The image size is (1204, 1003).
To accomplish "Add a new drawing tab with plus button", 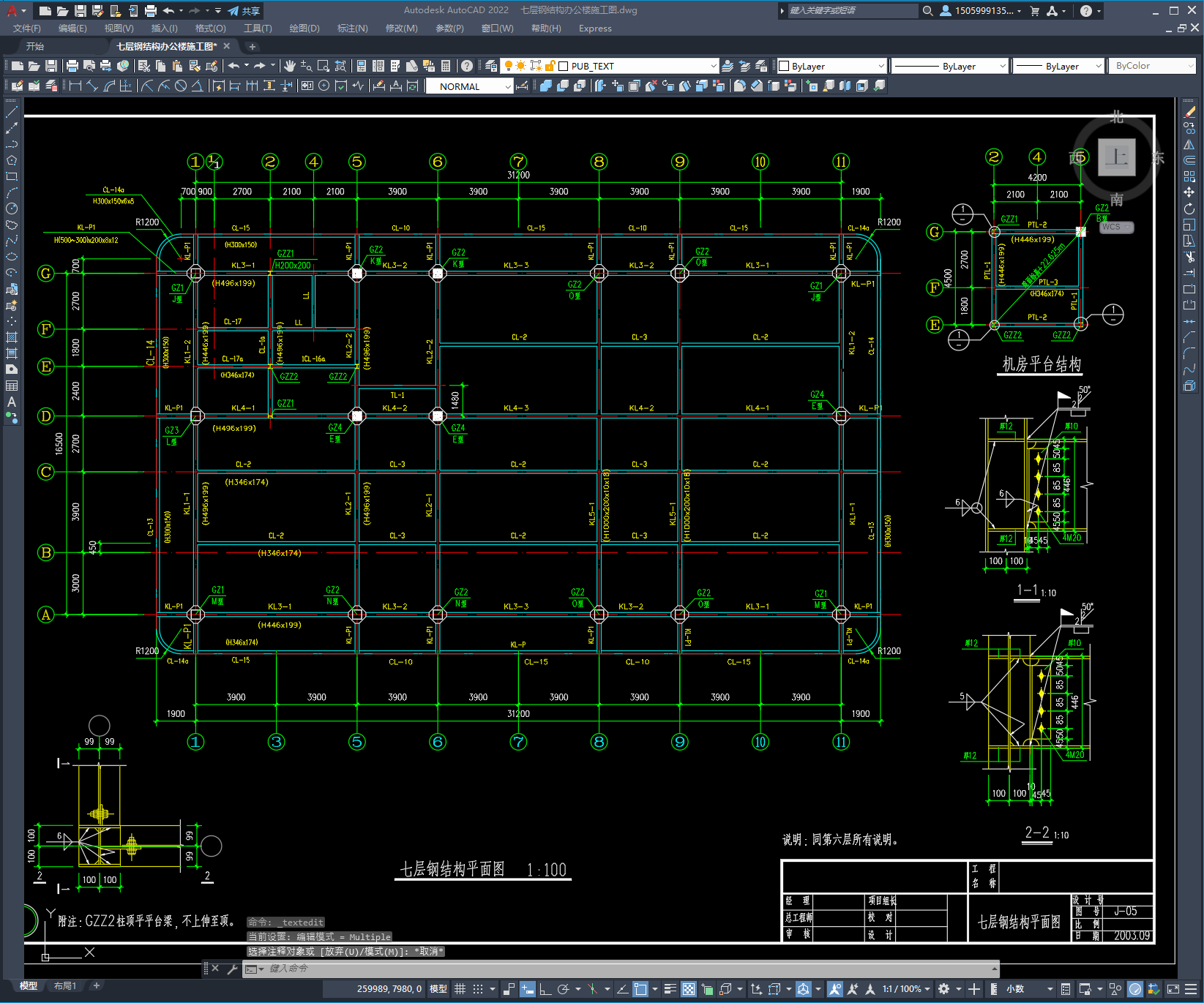I will [253, 47].
